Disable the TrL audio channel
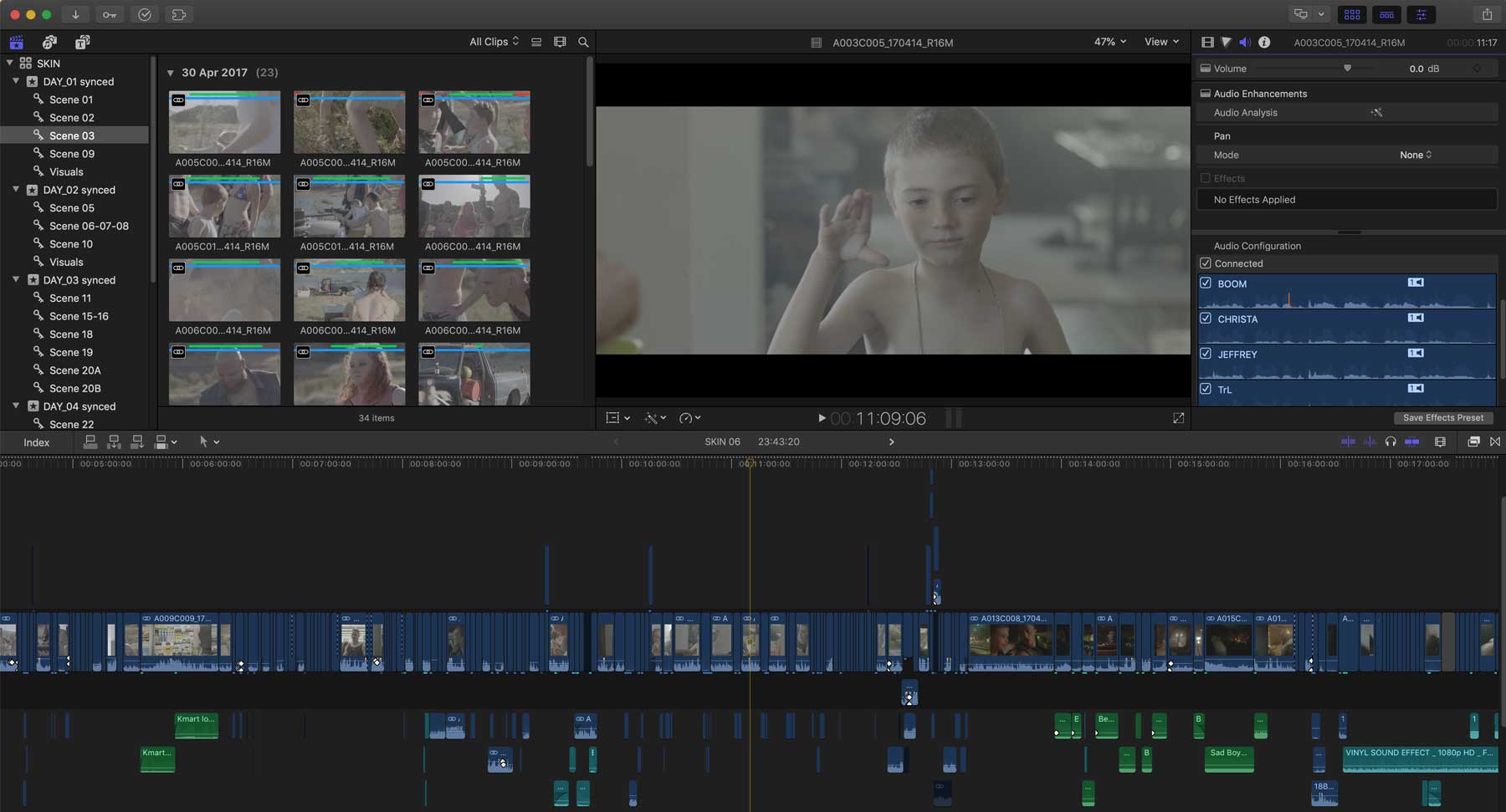The height and width of the screenshot is (812, 1506). pyautogui.click(x=1206, y=389)
